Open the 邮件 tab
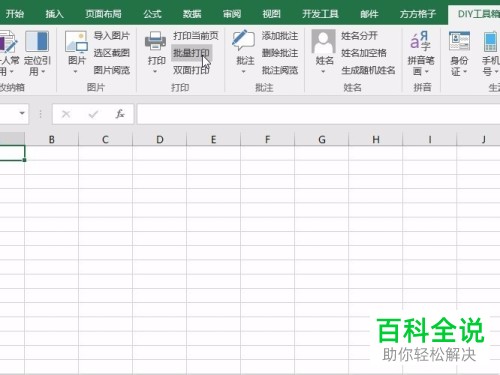The height and width of the screenshot is (375, 500). (x=369, y=14)
